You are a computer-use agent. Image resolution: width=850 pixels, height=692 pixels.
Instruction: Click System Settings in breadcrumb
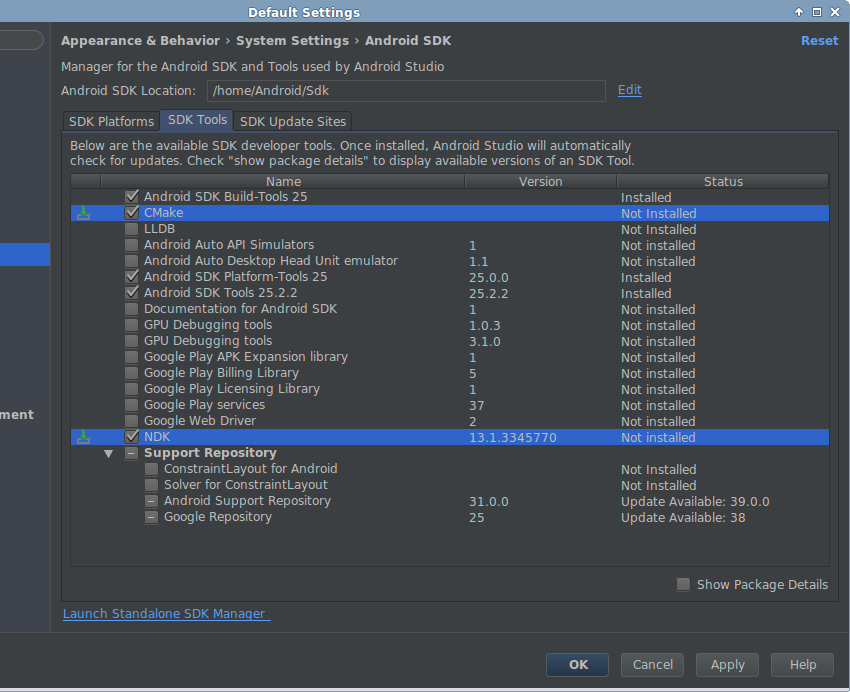pyautogui.click(x=292, y=41)
